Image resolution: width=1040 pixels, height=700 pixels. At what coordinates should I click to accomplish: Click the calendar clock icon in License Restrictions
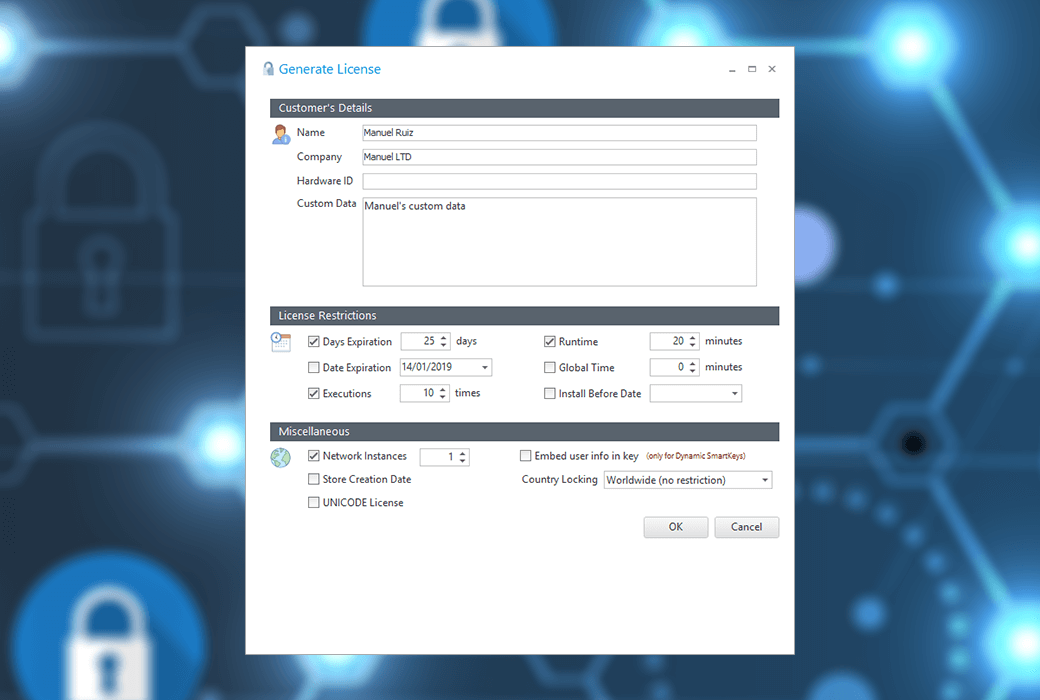281,342
